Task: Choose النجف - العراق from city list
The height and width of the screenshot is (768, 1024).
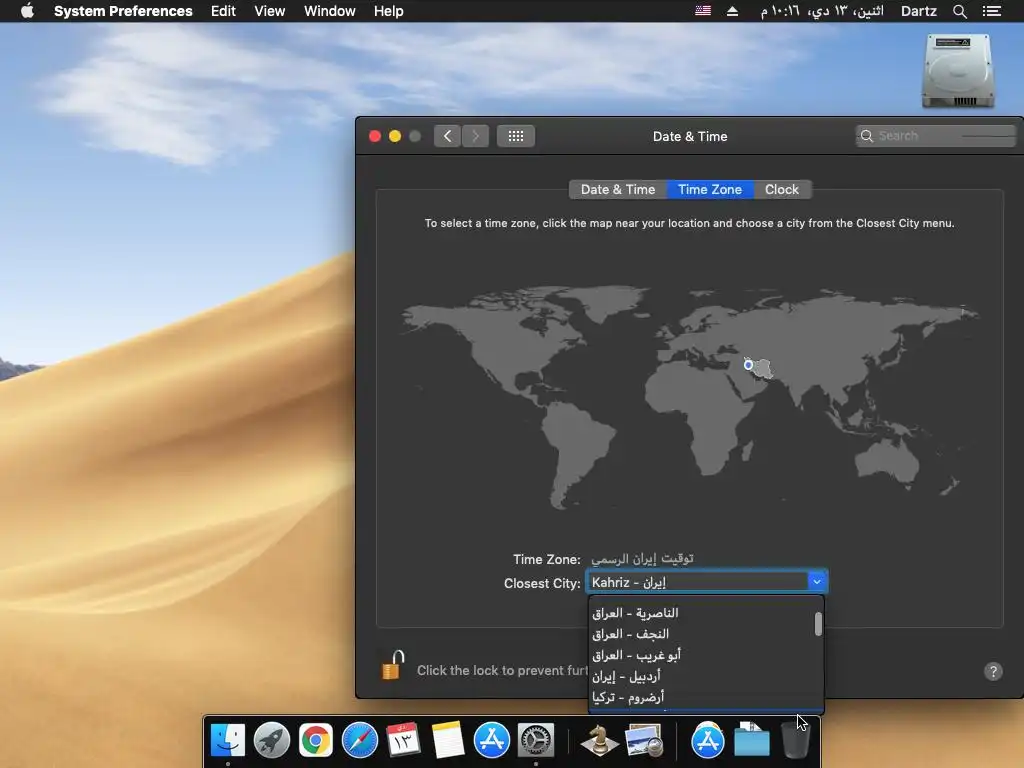Action: click(x=701, y=633)
